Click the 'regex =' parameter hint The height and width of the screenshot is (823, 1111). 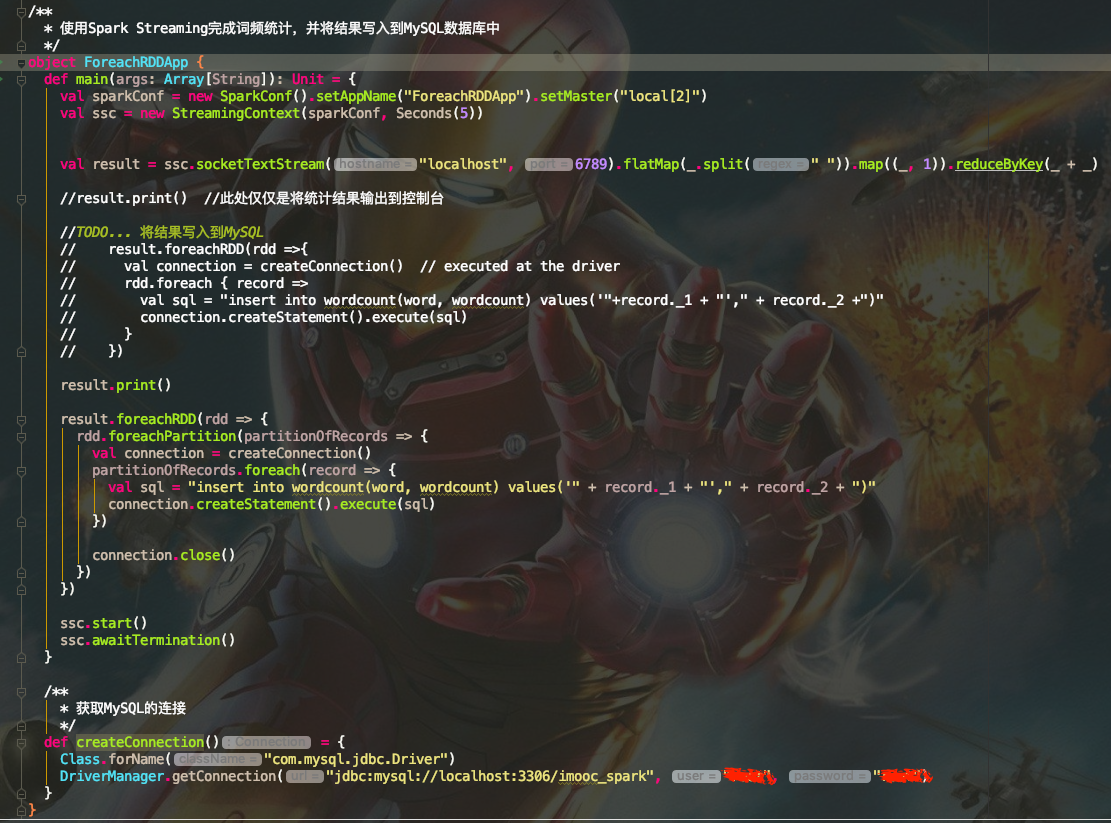coord(780,164)
